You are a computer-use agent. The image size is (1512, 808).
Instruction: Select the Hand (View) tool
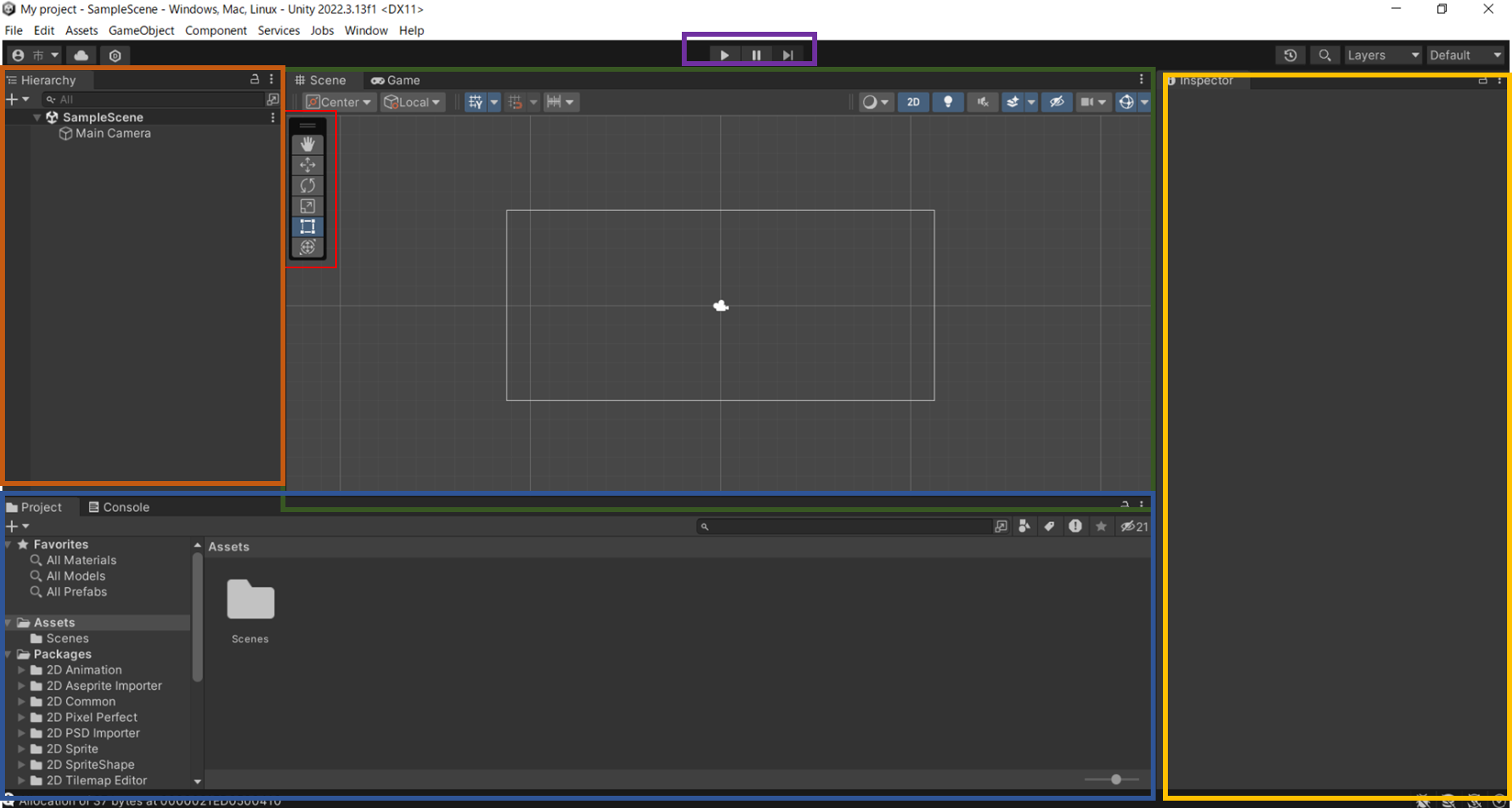(x=307, y=143)
